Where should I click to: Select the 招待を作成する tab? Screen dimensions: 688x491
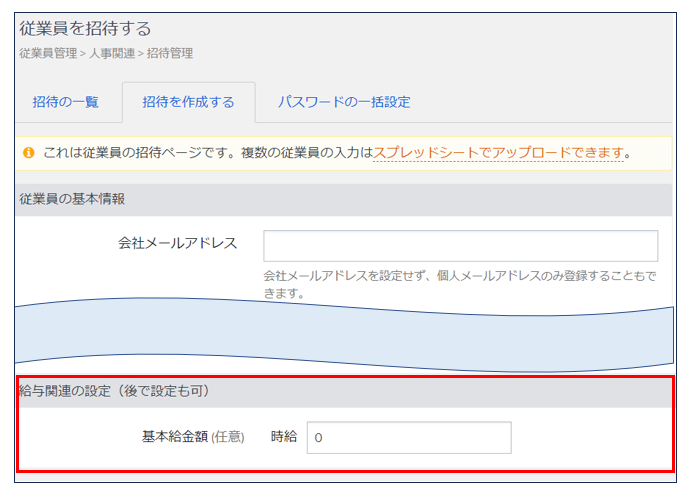click(188, 102)
